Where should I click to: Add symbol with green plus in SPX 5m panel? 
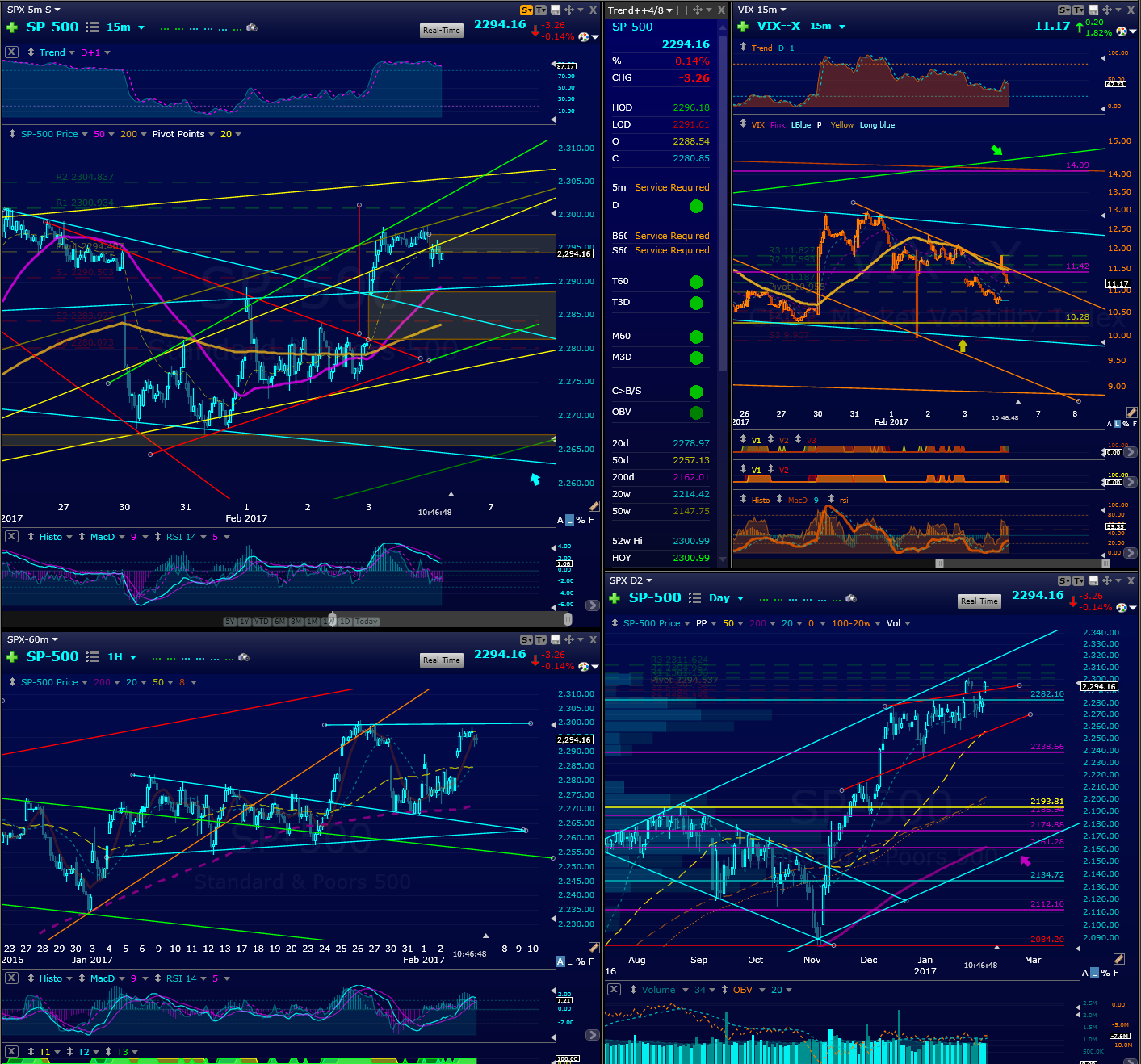pos(12,27)
